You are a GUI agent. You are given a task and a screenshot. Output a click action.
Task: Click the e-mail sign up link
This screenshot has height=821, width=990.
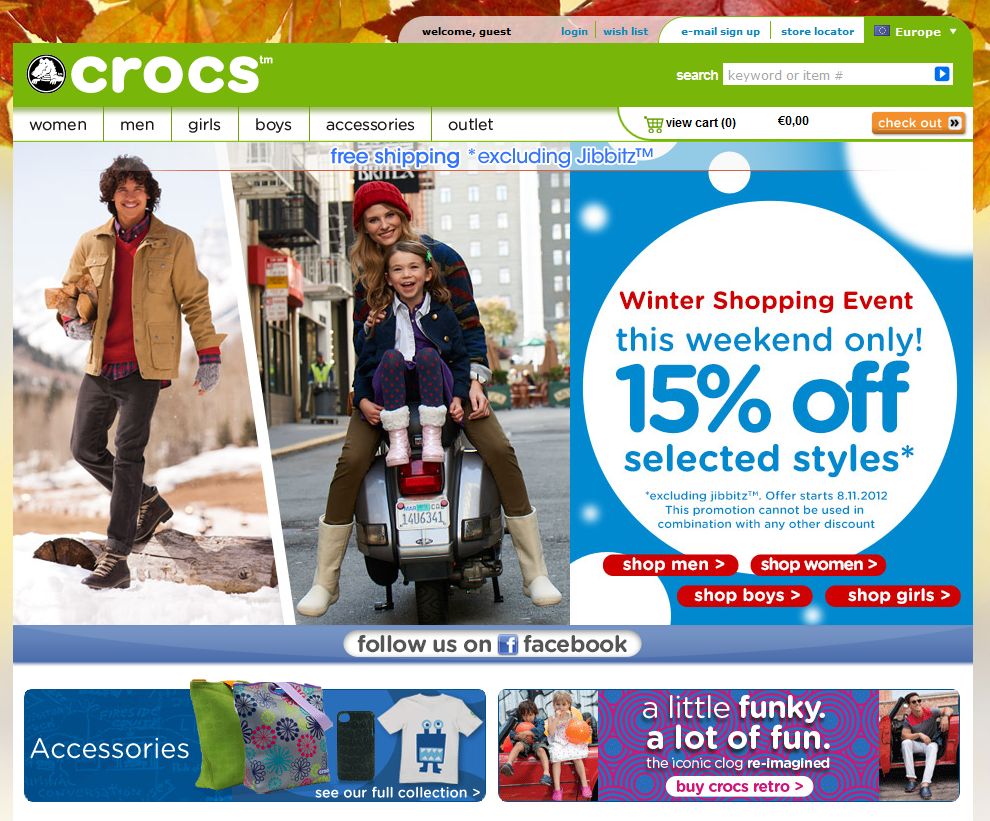720,32
